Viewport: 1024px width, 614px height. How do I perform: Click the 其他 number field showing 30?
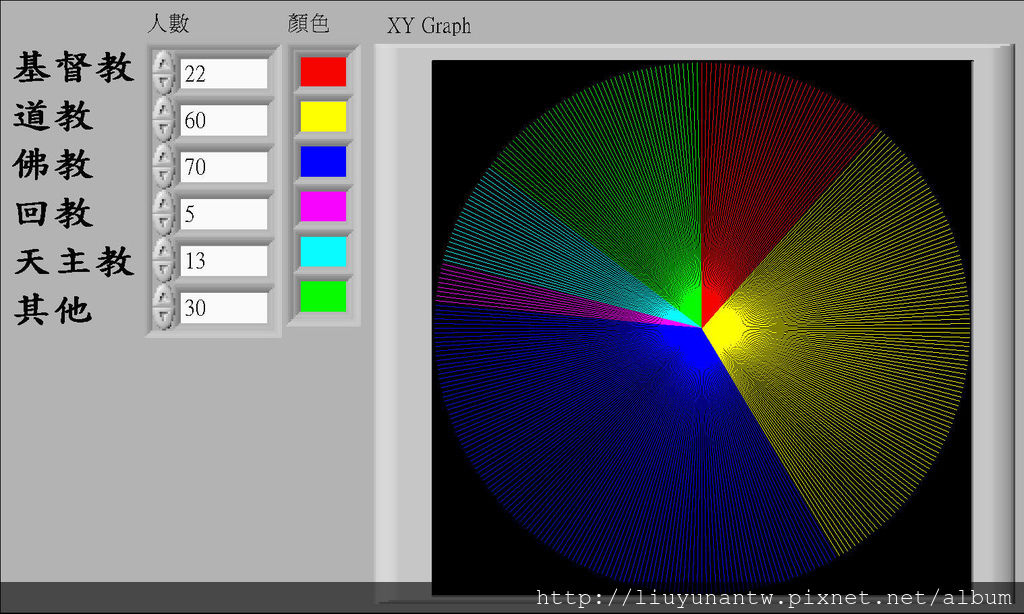tap(223, 308)
